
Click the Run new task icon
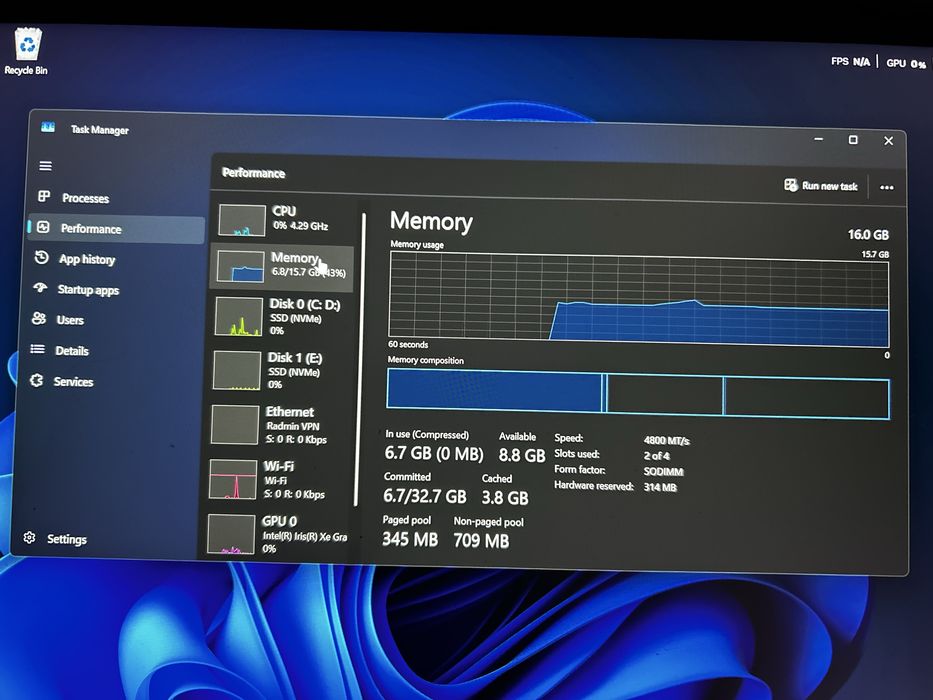(791, 185)
